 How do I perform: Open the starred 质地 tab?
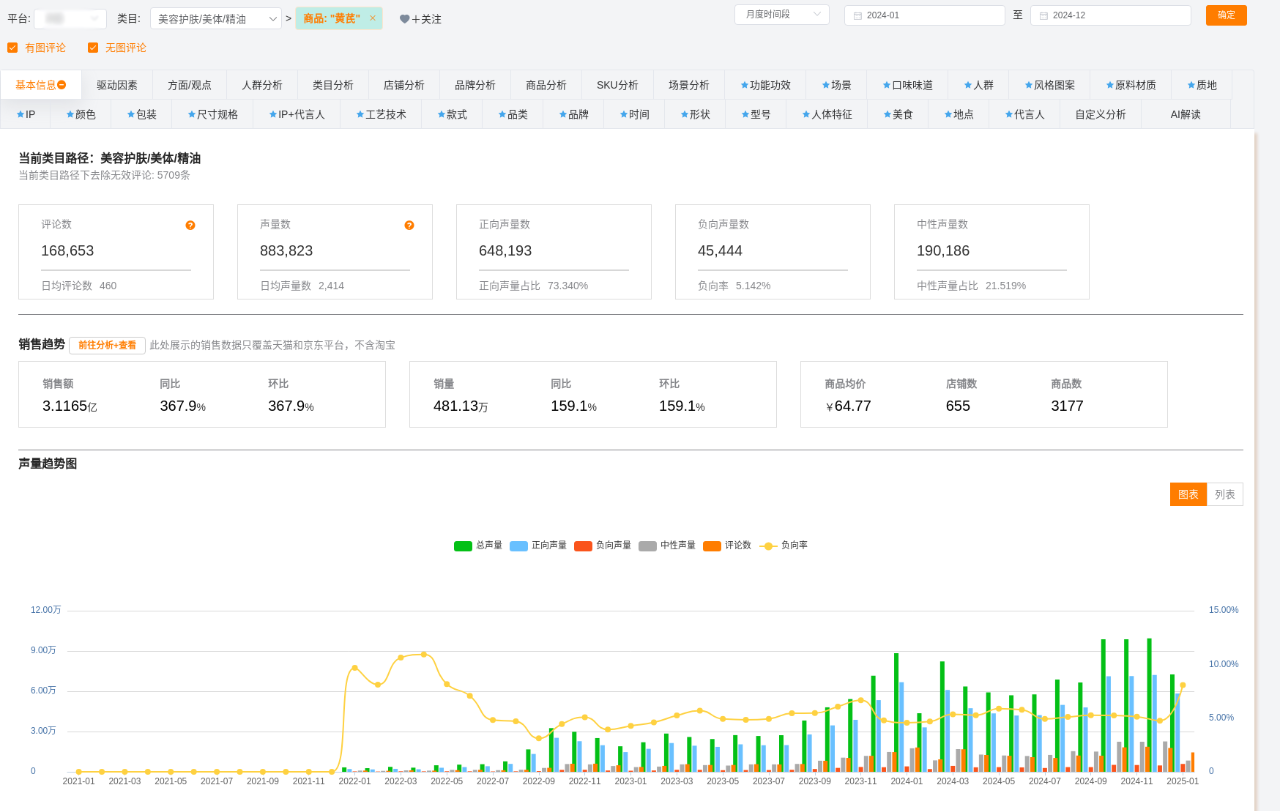click(1202, 85)
